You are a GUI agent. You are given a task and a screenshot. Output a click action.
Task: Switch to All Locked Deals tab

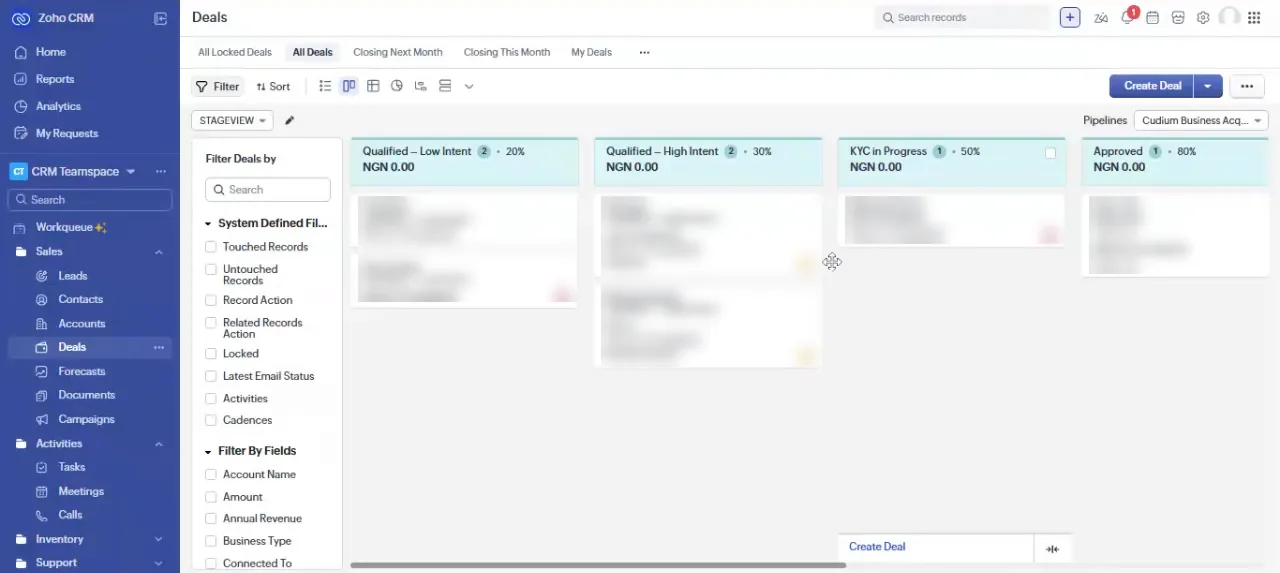pyautogui.click(x=235, y=52)
